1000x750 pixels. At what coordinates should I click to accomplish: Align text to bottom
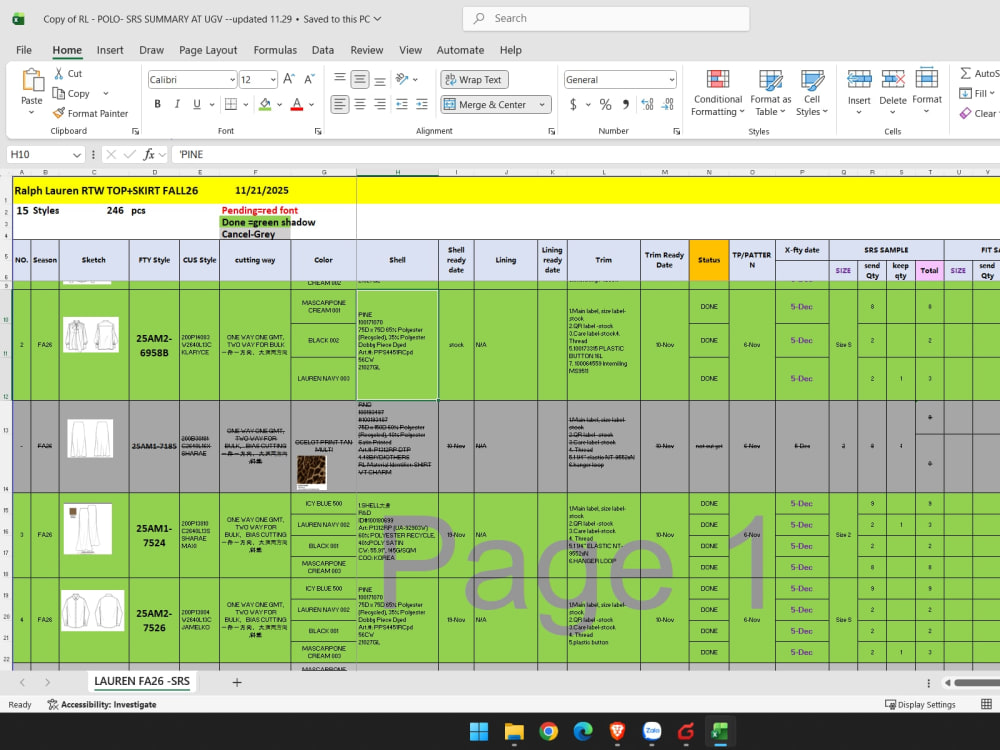380,79
